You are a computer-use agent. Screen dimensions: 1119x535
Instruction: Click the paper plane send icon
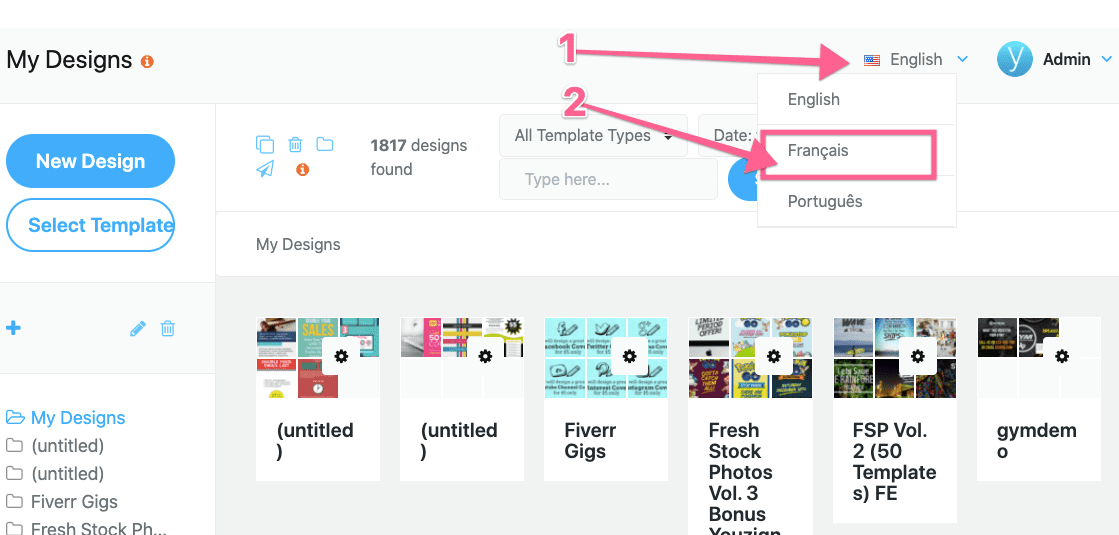265,169
